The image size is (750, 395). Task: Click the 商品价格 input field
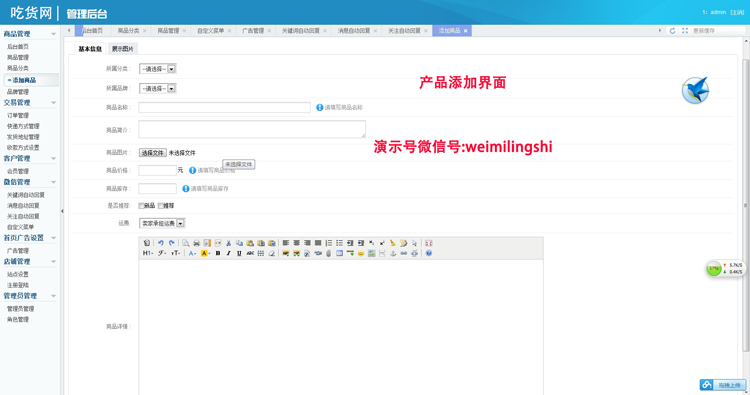[157, 170]
